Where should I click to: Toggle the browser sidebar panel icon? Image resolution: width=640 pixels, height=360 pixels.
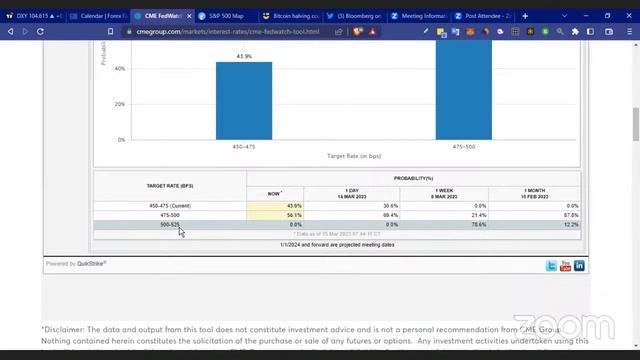coord(590,31)
